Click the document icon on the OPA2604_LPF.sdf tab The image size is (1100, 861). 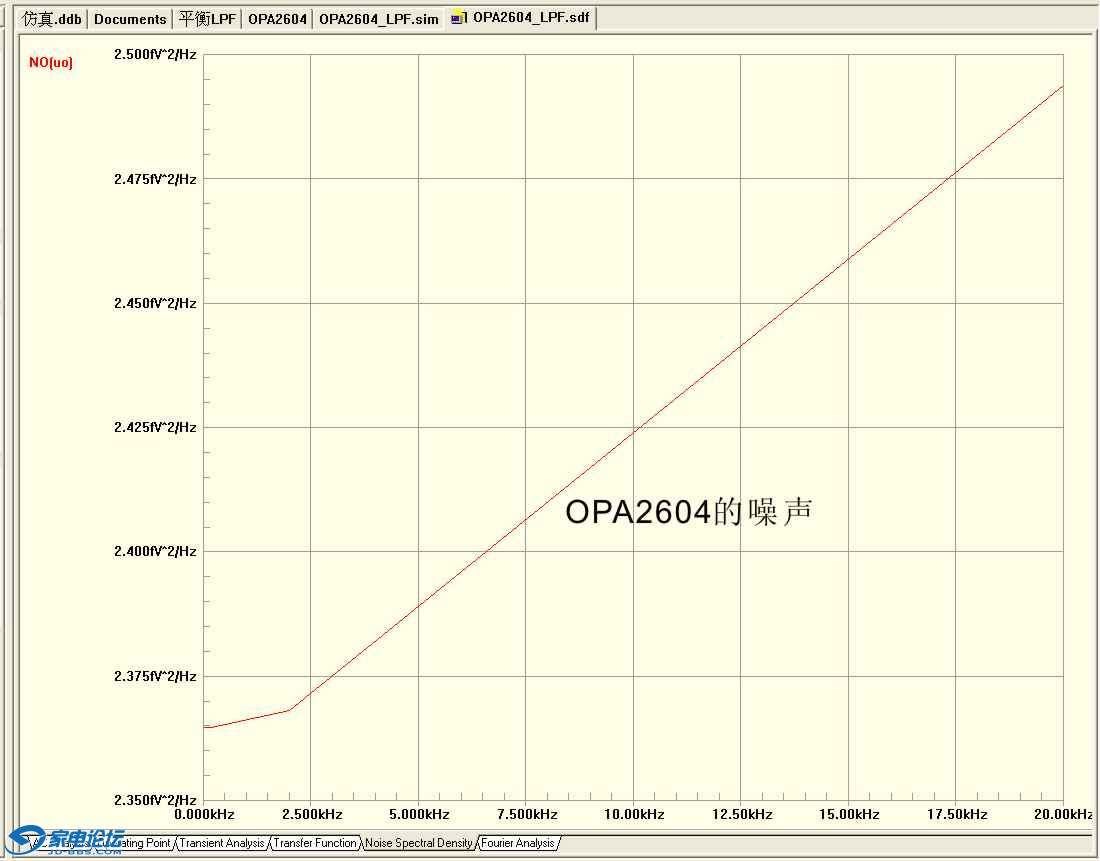(x=461, y=17)
